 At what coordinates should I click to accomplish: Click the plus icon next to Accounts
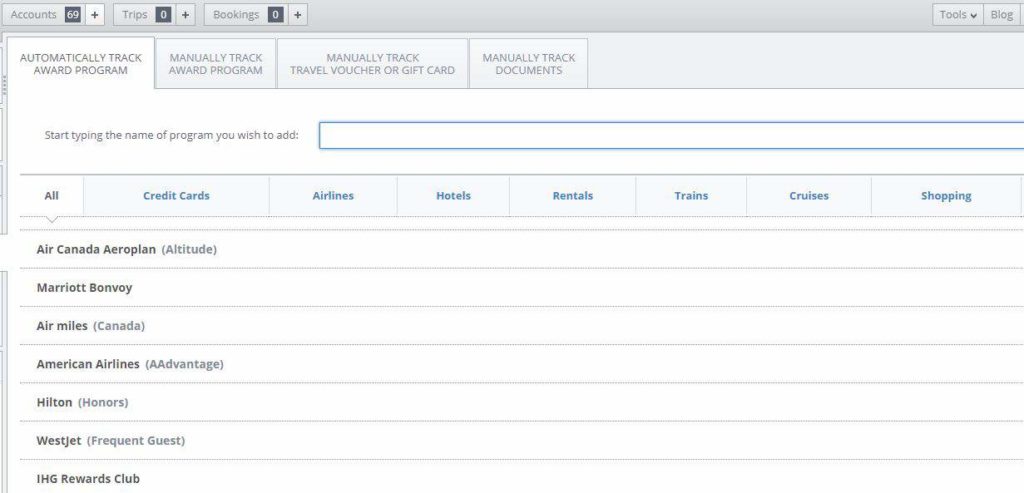point(94,15)
